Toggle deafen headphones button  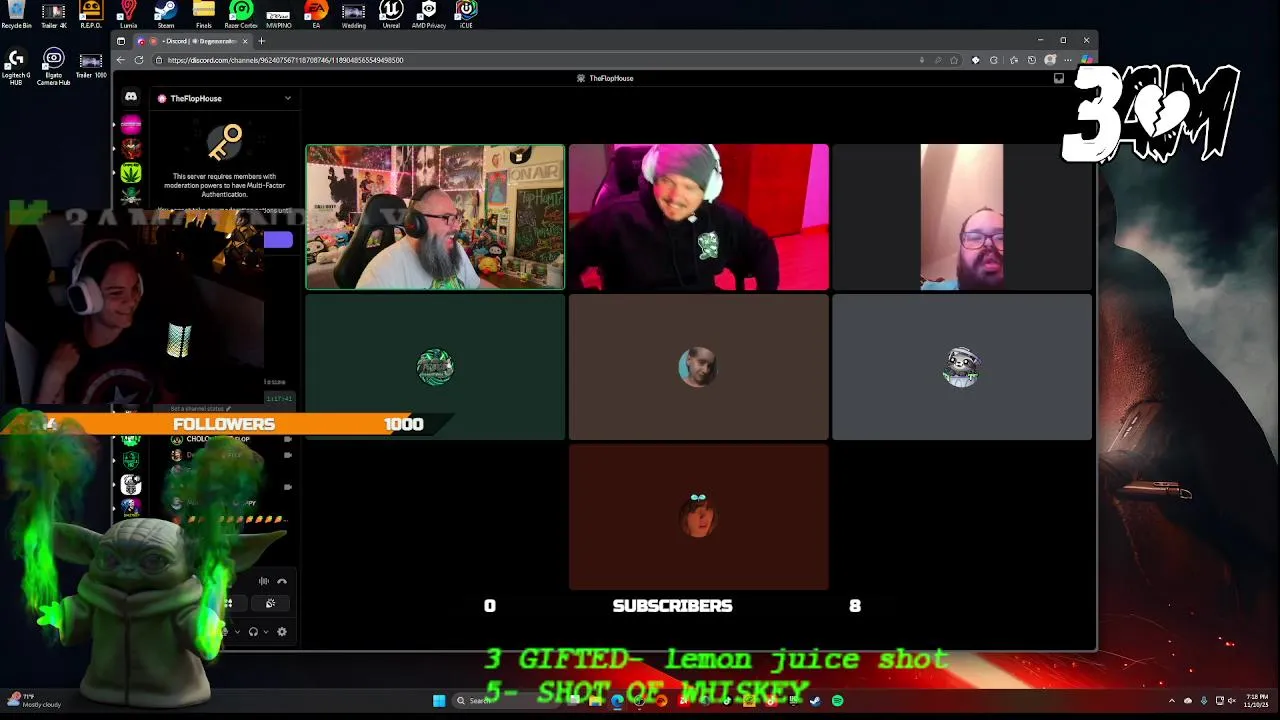coord(253,632)
